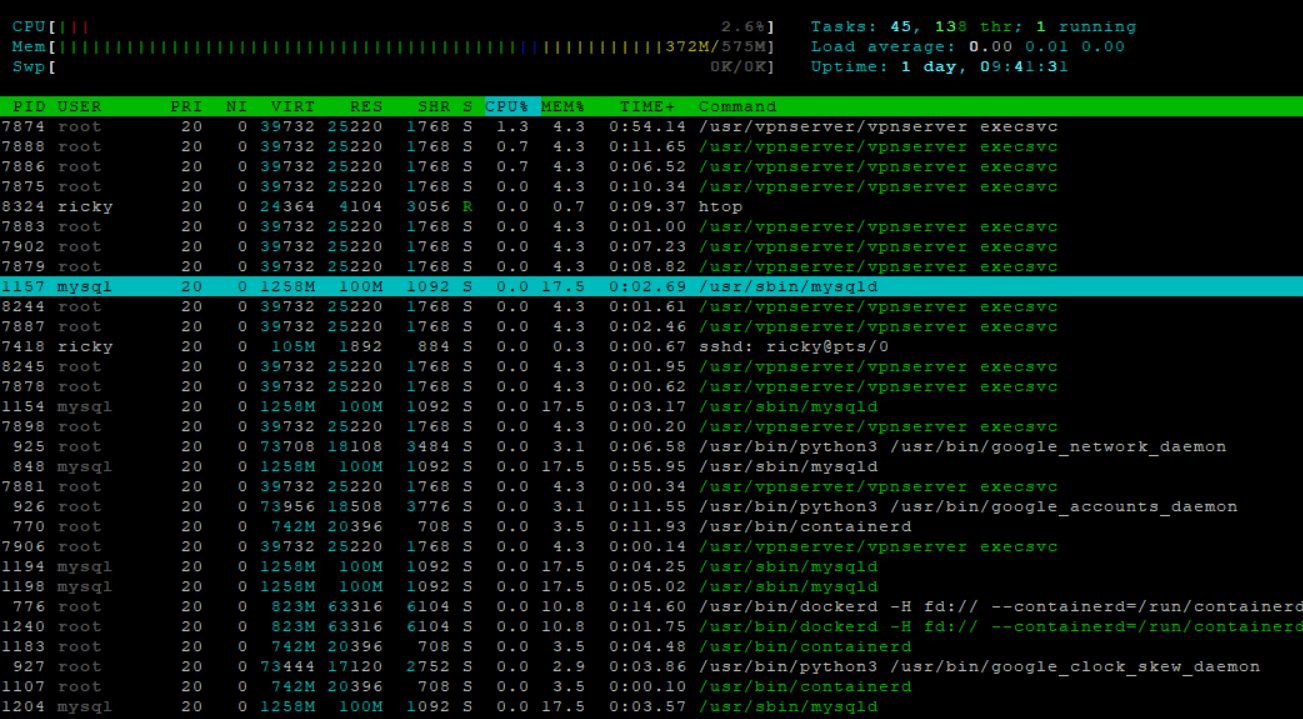Select the PID column header
The width and height of the screenshot is (1303, 719).
pyautogui.click(x=29, y=106)
